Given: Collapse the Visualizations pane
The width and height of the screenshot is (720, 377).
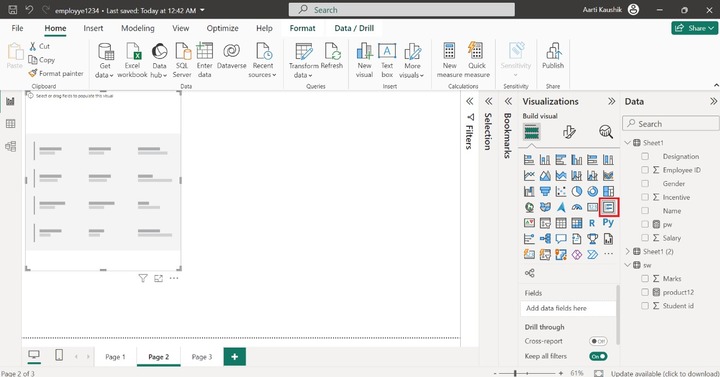Looking at the screenshot, I should pyautogui.click(x=611, y=101).
